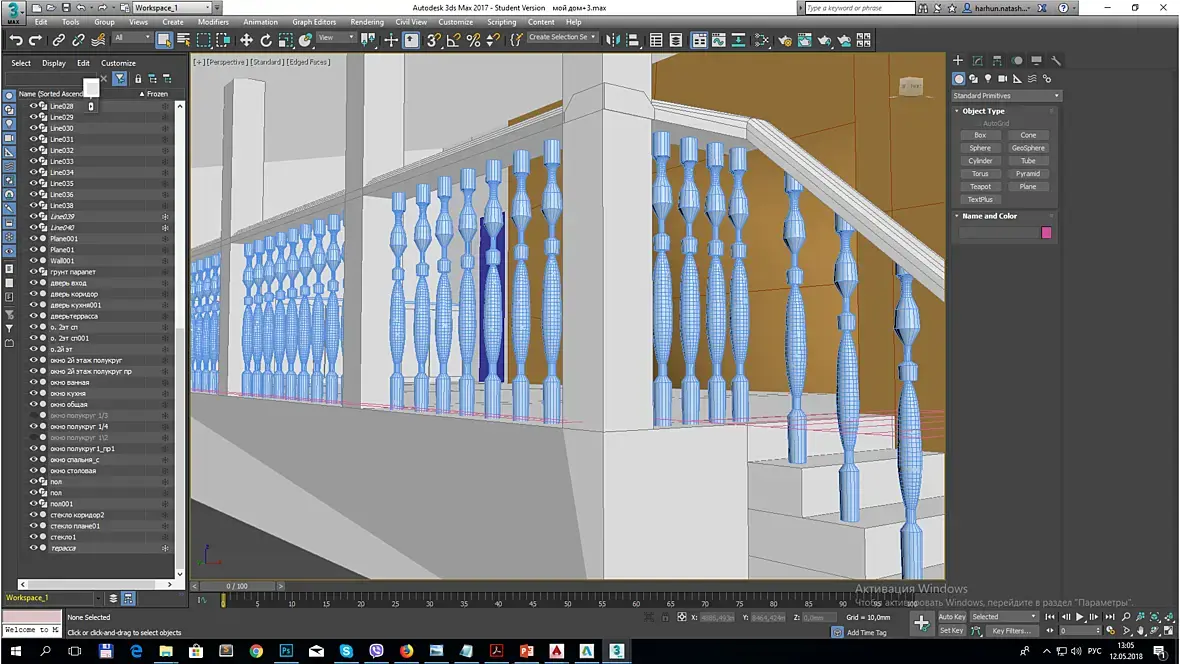
Task: Click the Teapot primitive button
Action: click(x=980, y=187)
